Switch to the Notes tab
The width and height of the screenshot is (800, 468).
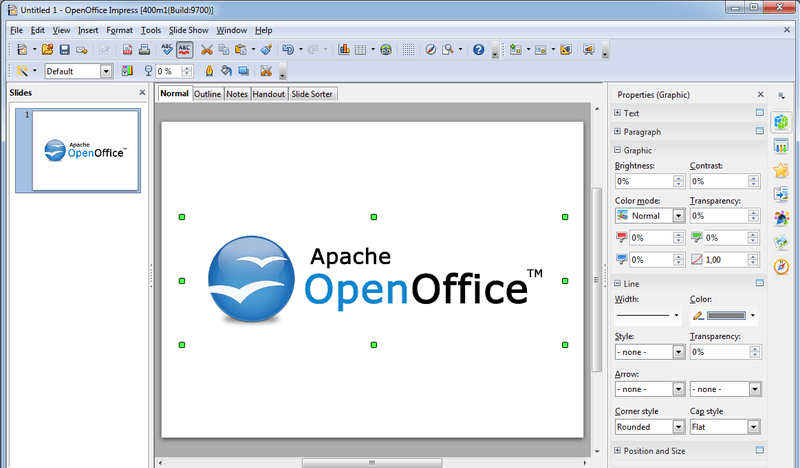point(237,94)
